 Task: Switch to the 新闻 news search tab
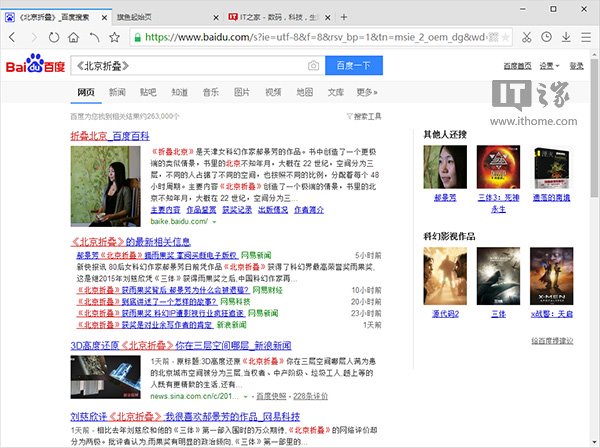(x=117, y=92)
